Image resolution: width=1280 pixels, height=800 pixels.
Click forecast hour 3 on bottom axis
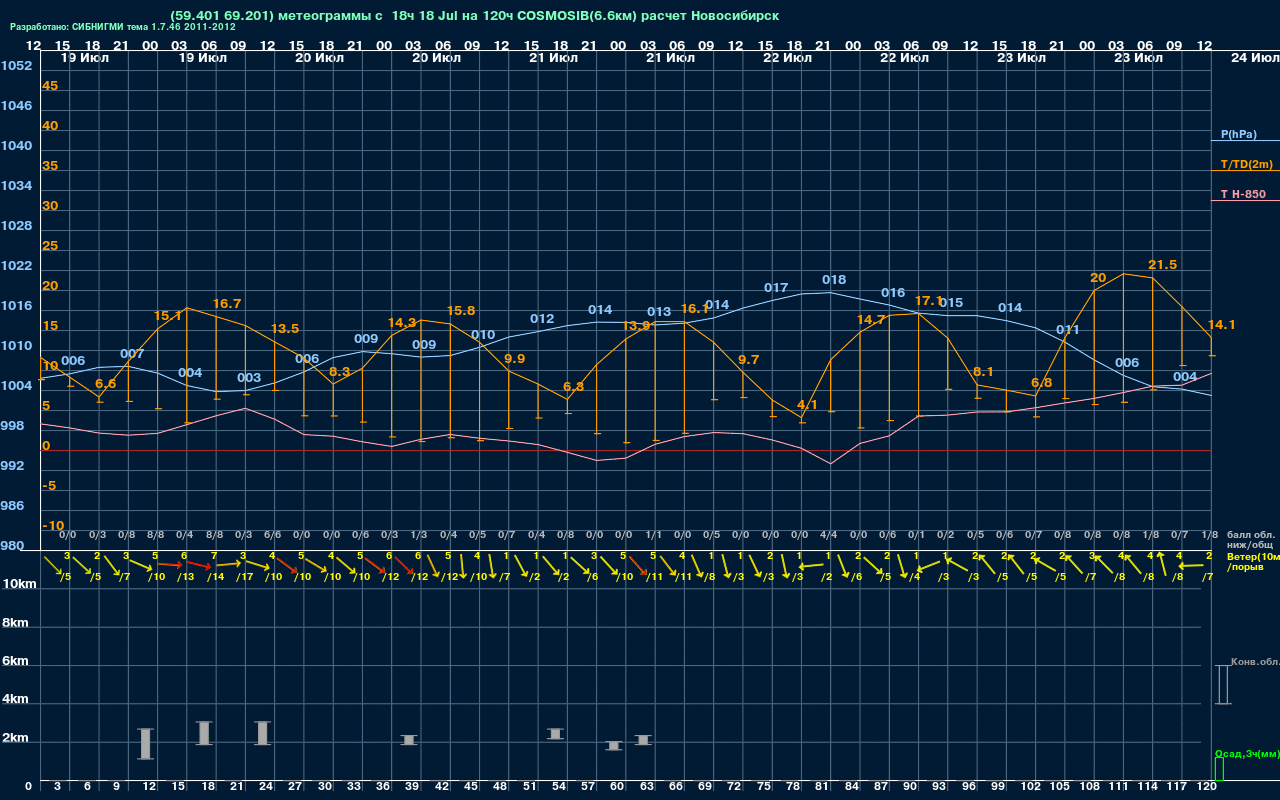tap(58, 786)
